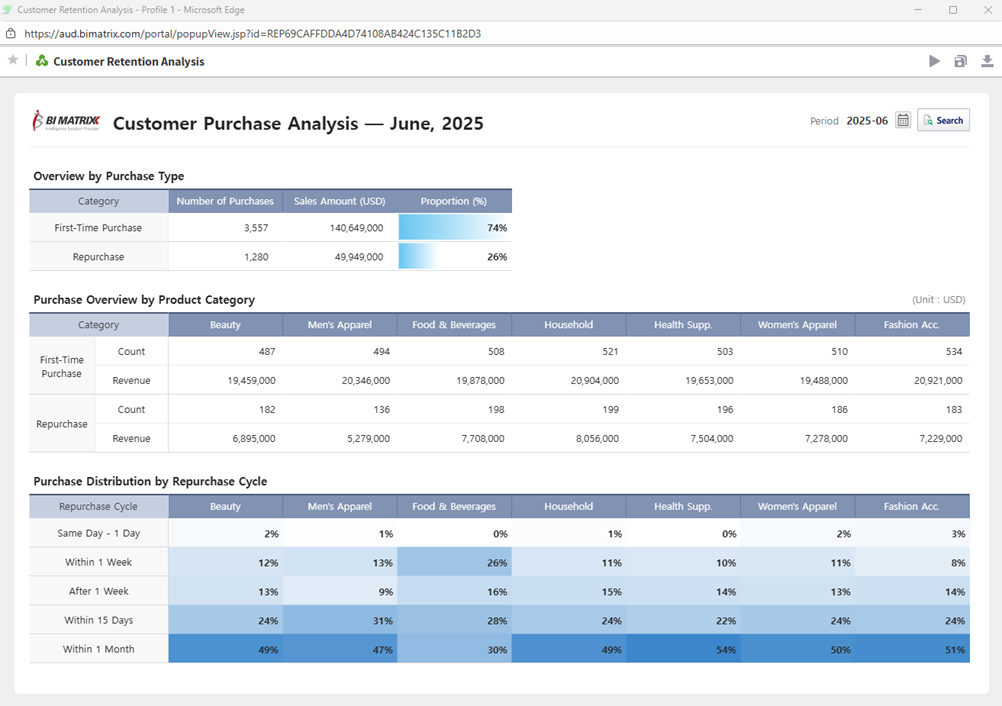This screenshot has width=1002, height=706.
Task: Click the site lock icon in address bar
Action: tap(11, 33)
